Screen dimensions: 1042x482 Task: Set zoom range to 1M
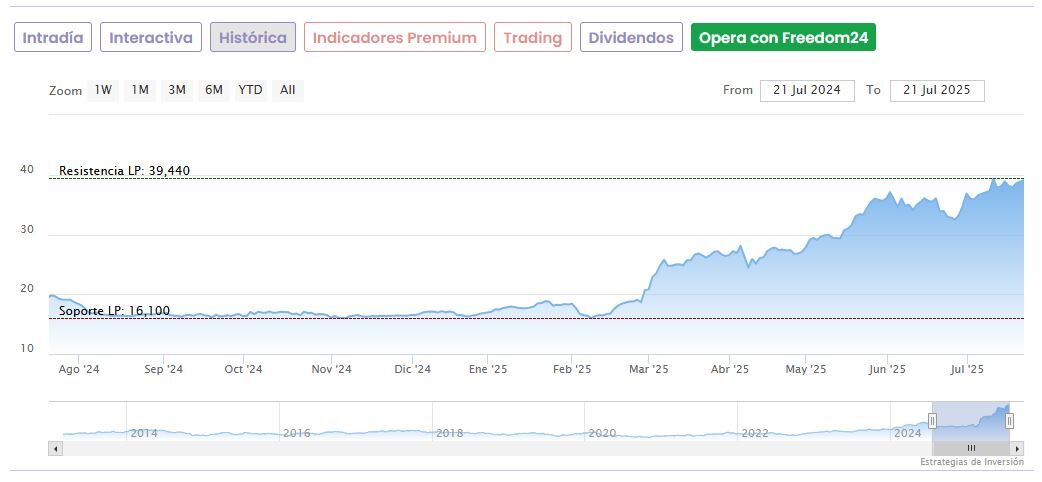pos(140,90)
